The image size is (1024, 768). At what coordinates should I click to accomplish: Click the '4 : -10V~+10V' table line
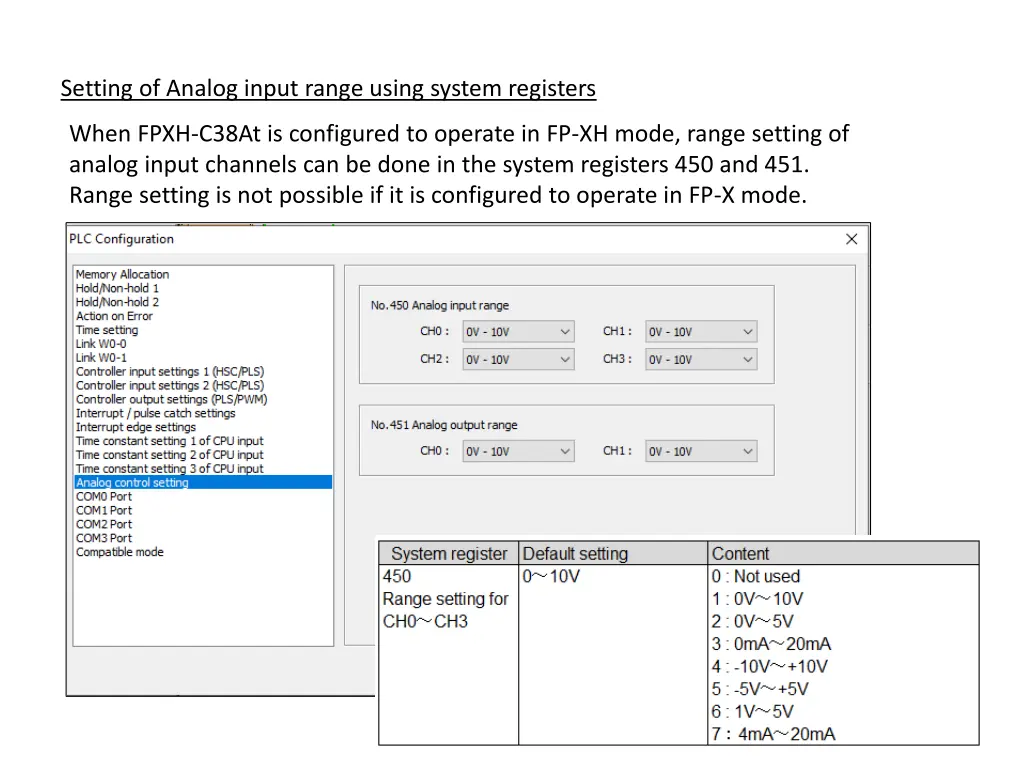(x=769, y=667)
